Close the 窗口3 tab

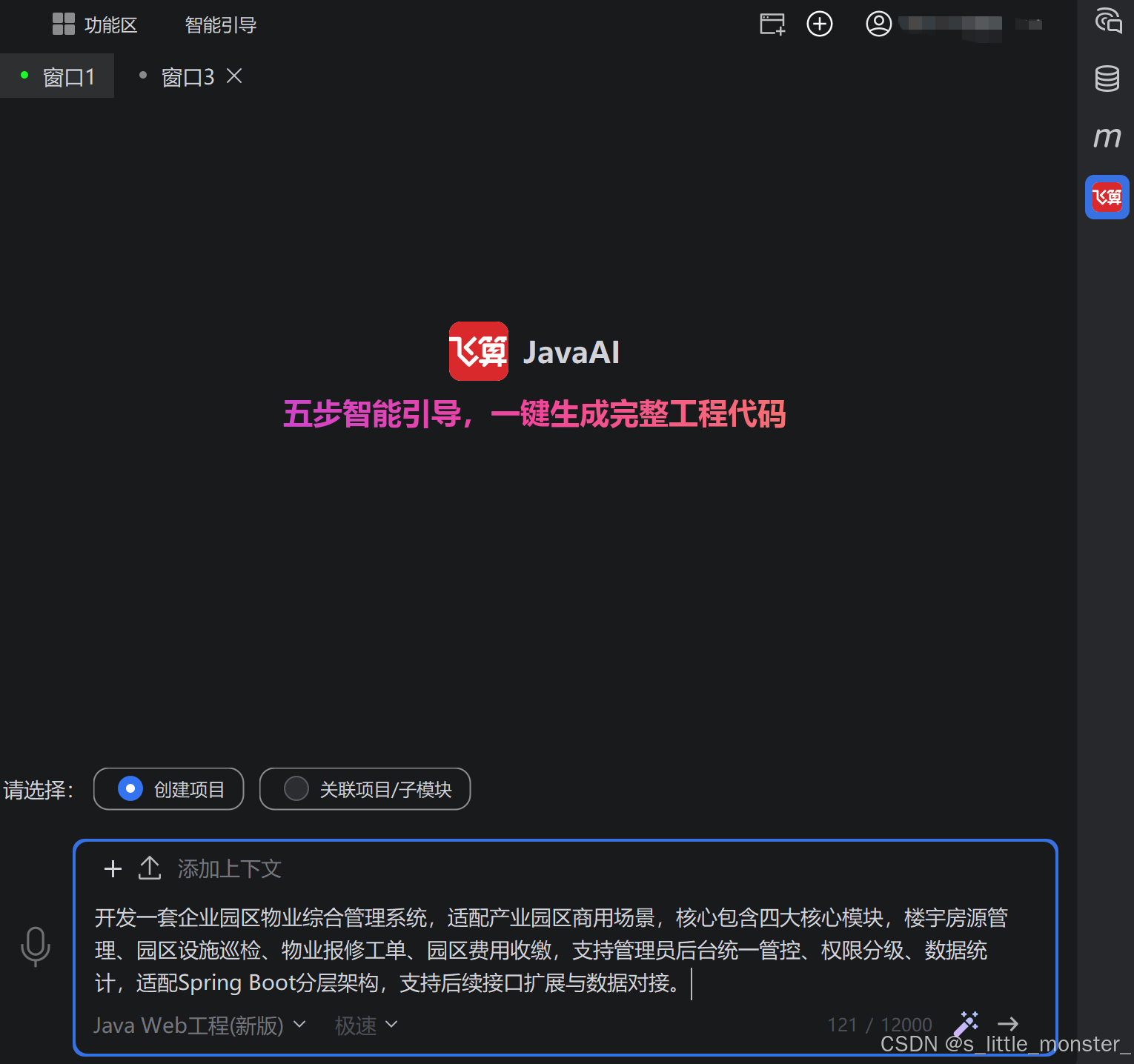click(234, 76)
